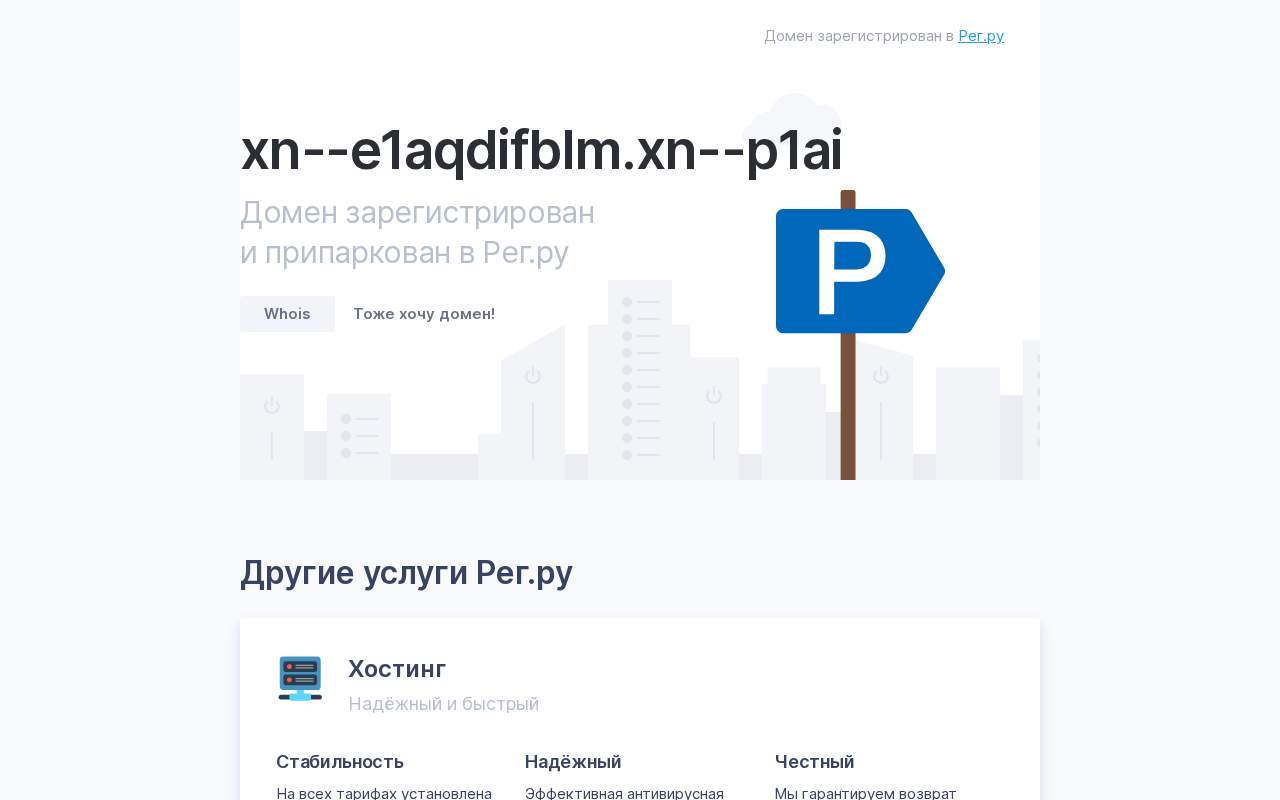The height and width of the screenshot is (800, 1280).
Task: Click the Тоже хочу домен! link
Action: 424,314
